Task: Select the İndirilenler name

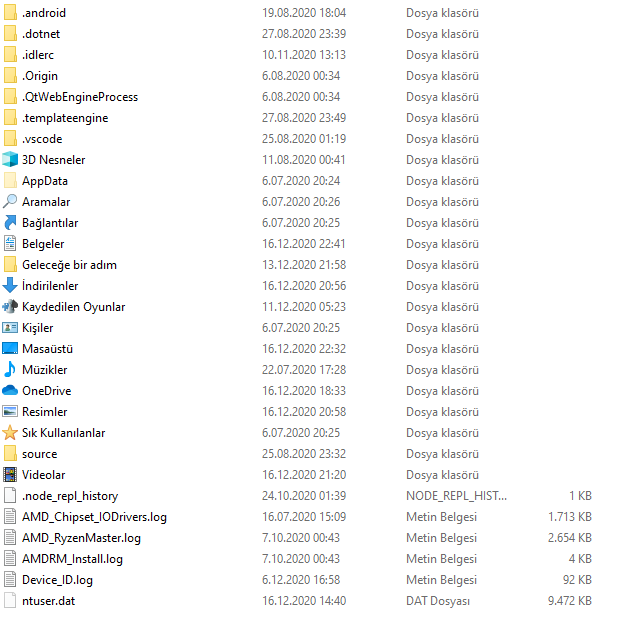Action: 50,286
